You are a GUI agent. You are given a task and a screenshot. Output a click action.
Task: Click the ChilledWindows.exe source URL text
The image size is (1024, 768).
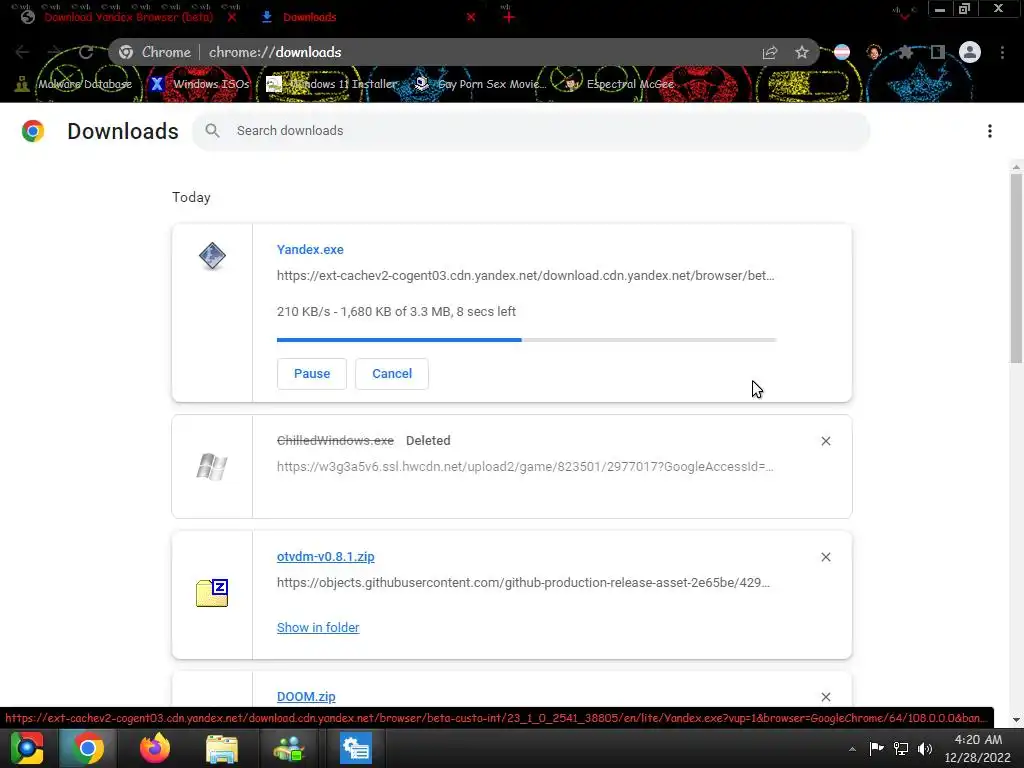tap(525, 466)
